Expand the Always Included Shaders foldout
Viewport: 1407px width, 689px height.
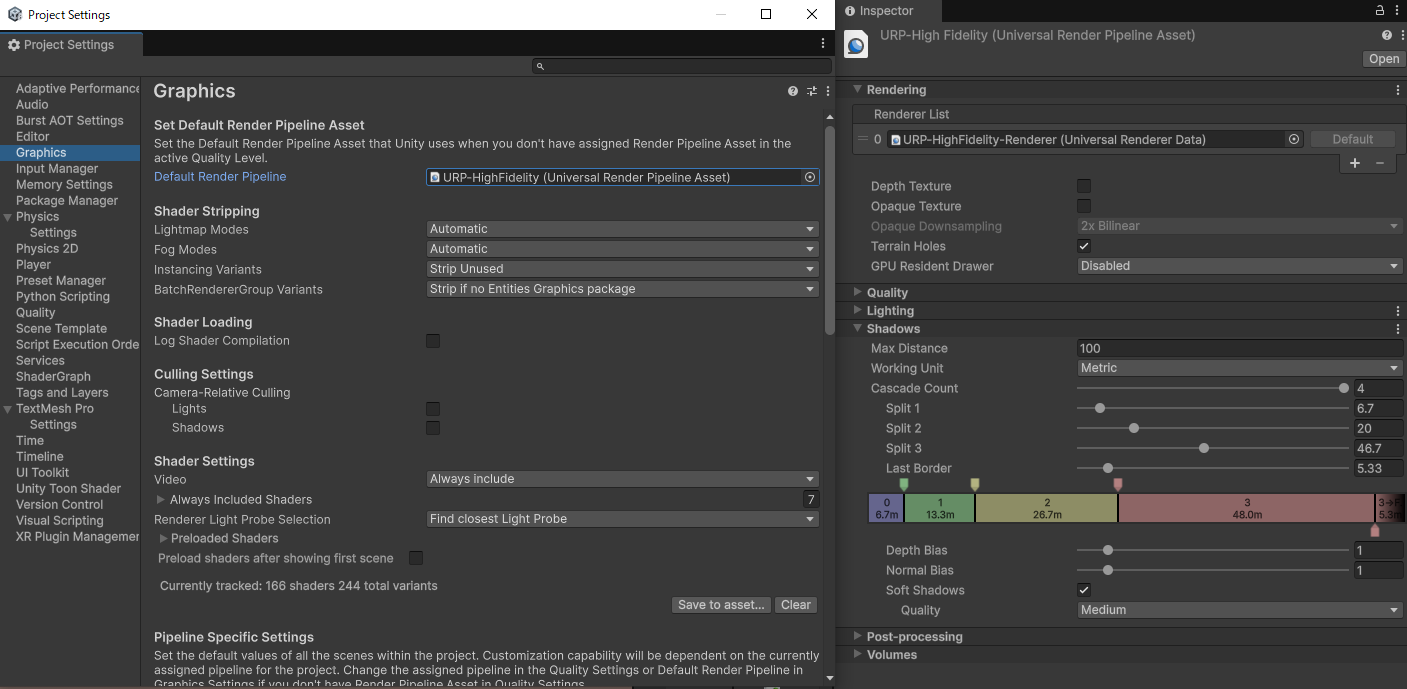pos(161,499)
